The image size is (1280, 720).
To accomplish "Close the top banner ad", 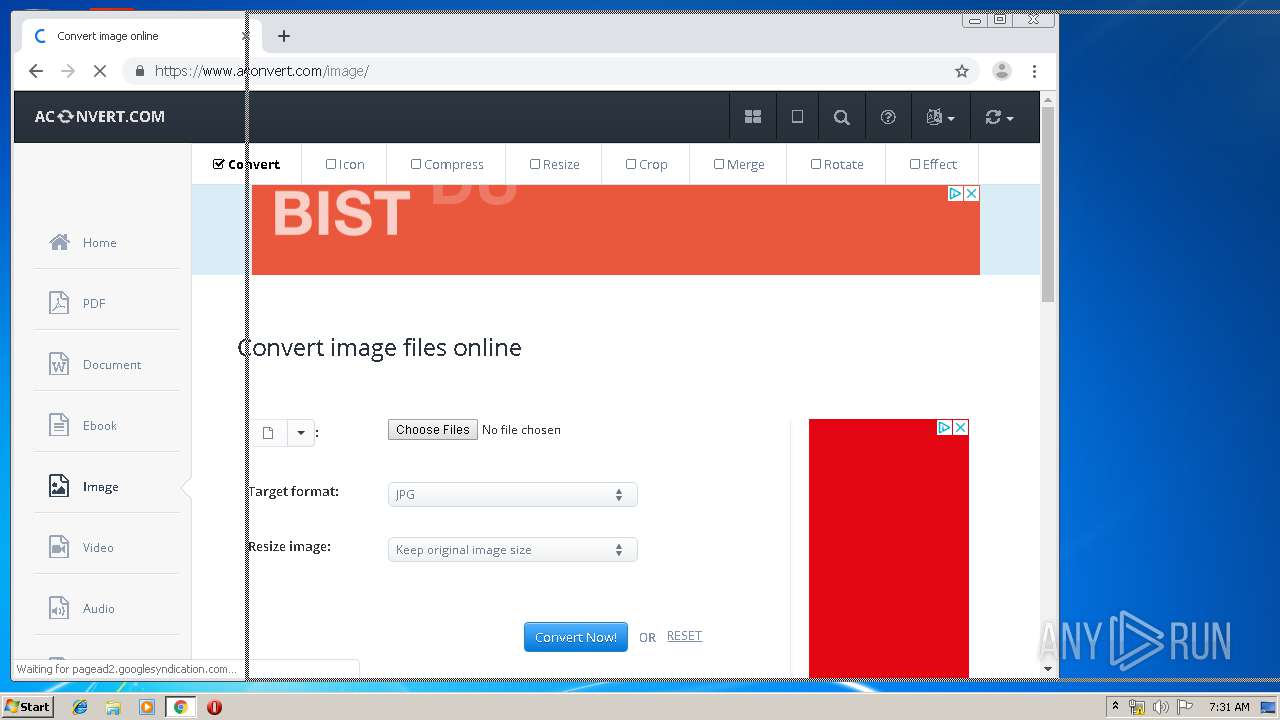I will 971,193.
